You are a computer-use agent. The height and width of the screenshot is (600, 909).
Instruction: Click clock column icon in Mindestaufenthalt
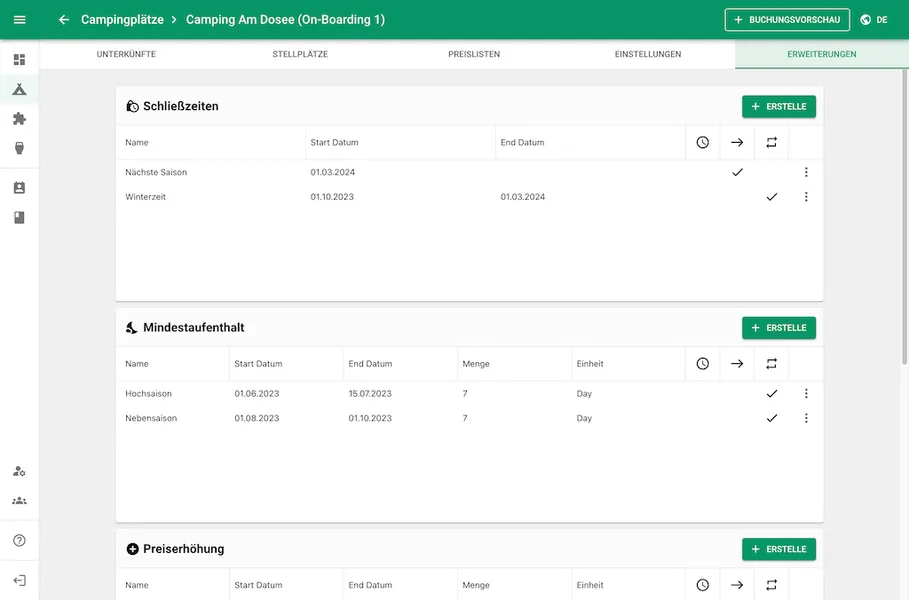point(703,364)
